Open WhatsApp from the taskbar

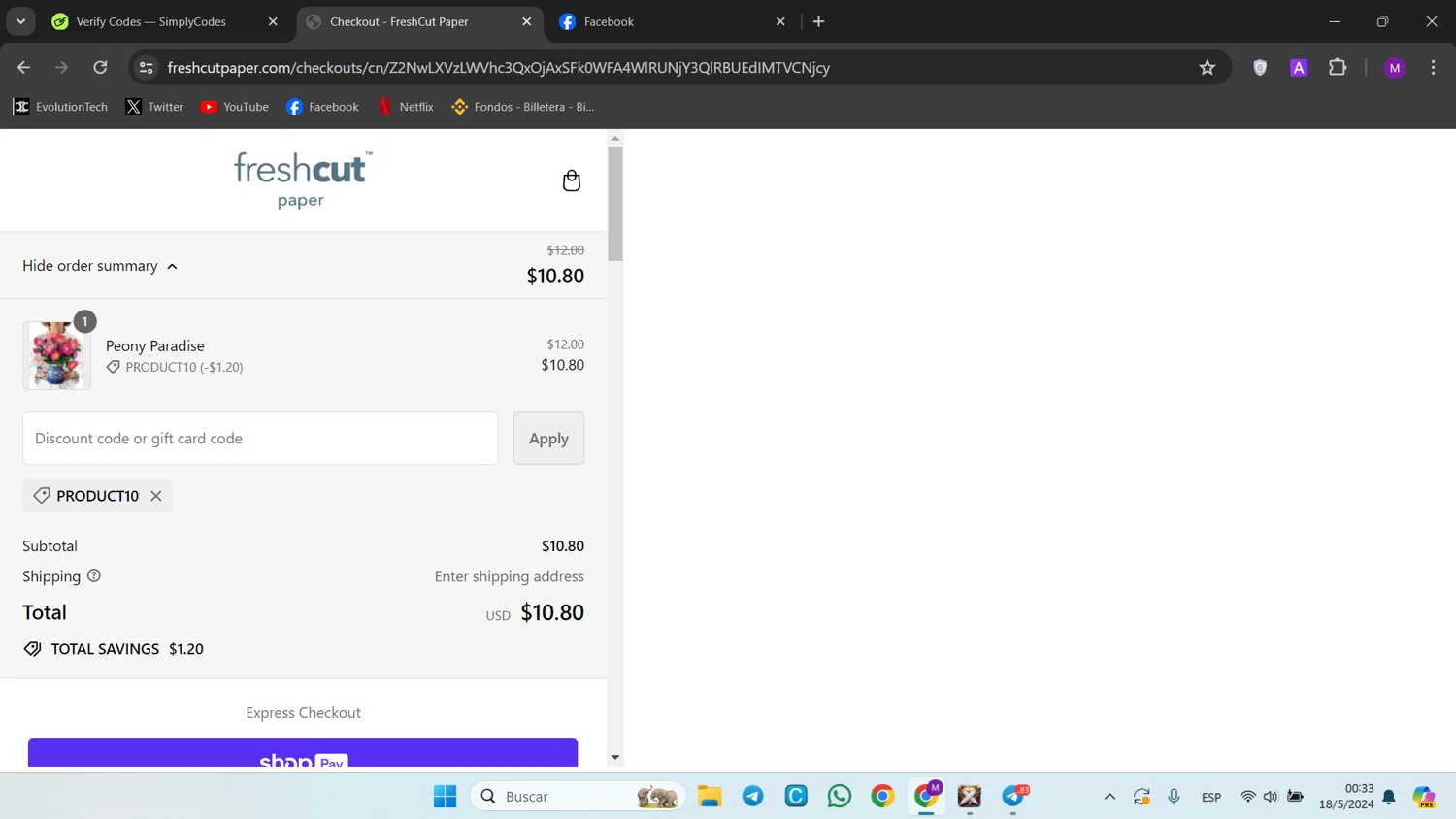coord(840,796)
